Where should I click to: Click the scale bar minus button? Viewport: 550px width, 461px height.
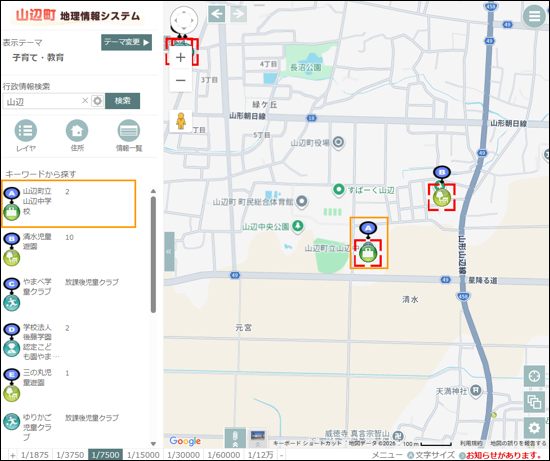(x=281, y=455)
